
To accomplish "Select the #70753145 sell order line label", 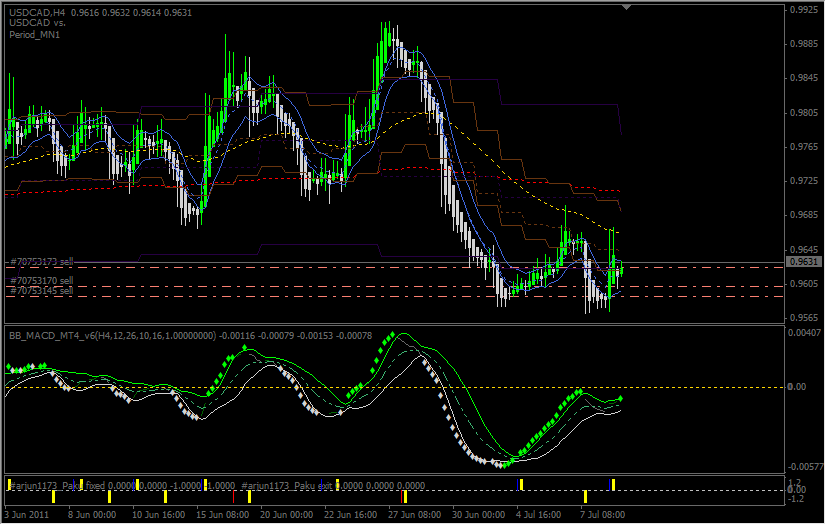I will point(41,291).
